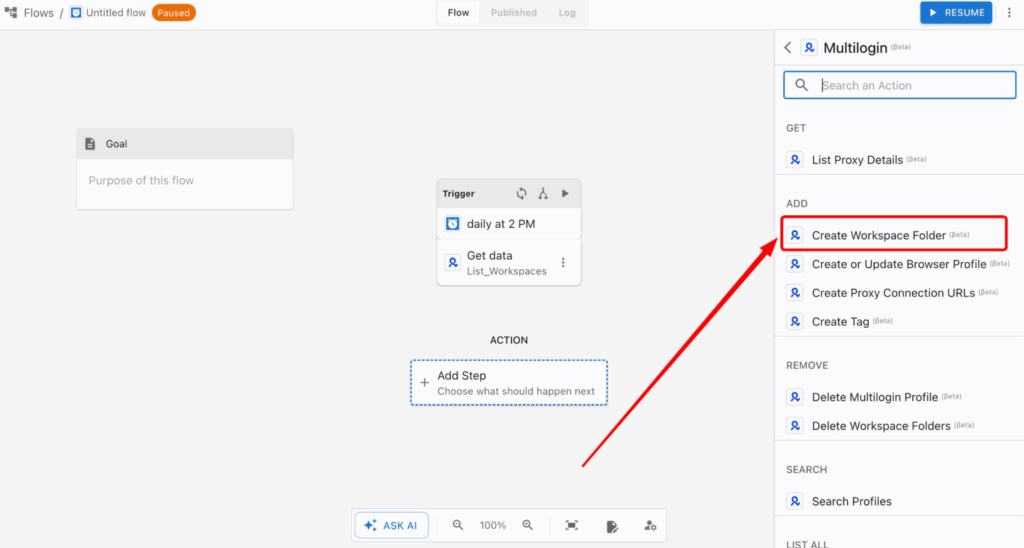Switch to the Published tab
The width and height of the screenshot is (1024, 548).
point(514,12)
